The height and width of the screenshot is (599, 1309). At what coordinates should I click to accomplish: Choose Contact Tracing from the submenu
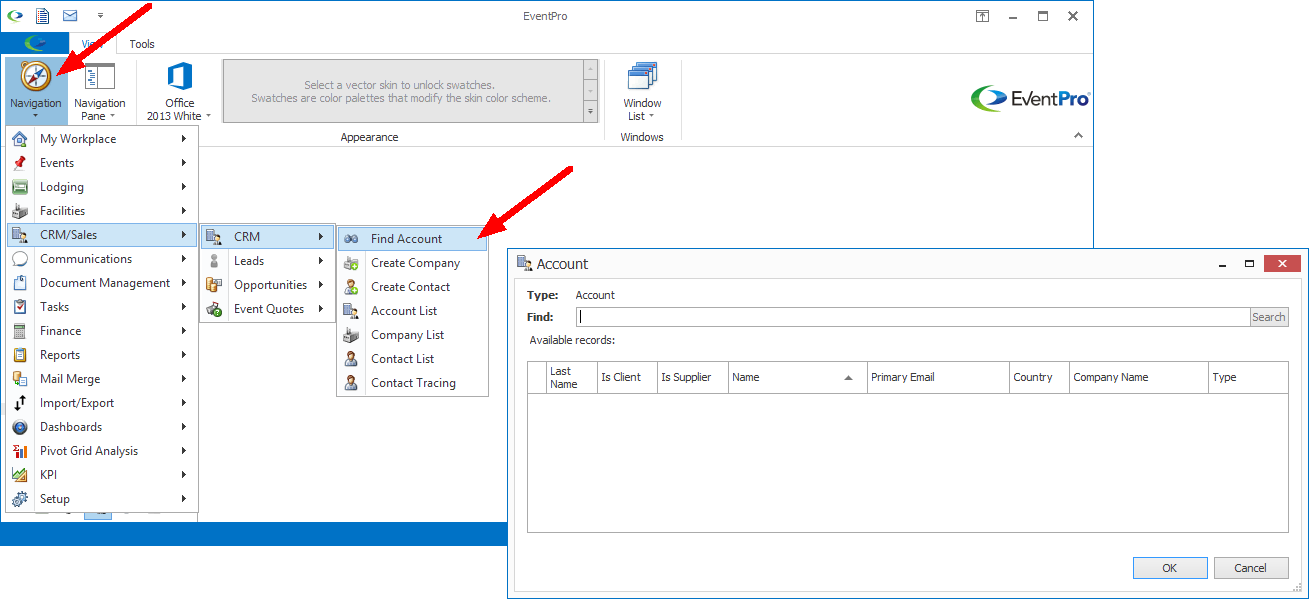tap(412, 383)
